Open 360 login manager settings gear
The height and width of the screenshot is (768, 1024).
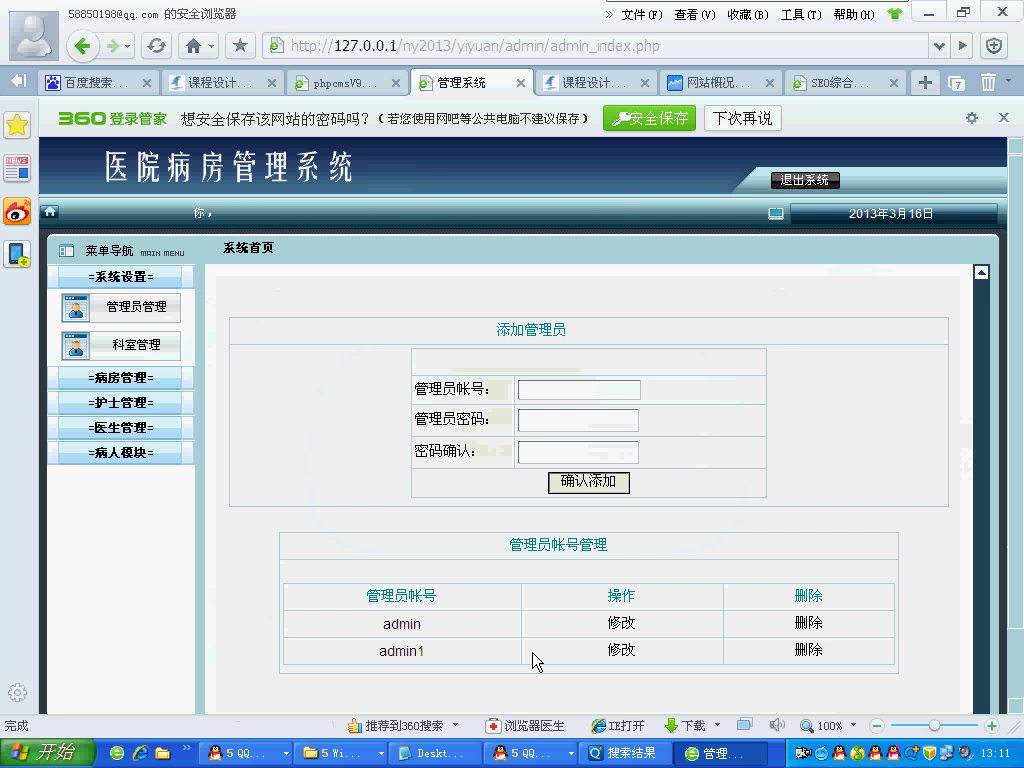[972, 118]
